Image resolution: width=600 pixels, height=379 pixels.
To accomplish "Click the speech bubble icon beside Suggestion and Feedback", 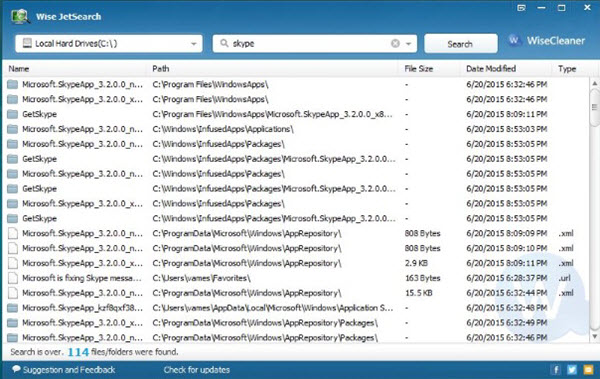I will tap(16, 369).
